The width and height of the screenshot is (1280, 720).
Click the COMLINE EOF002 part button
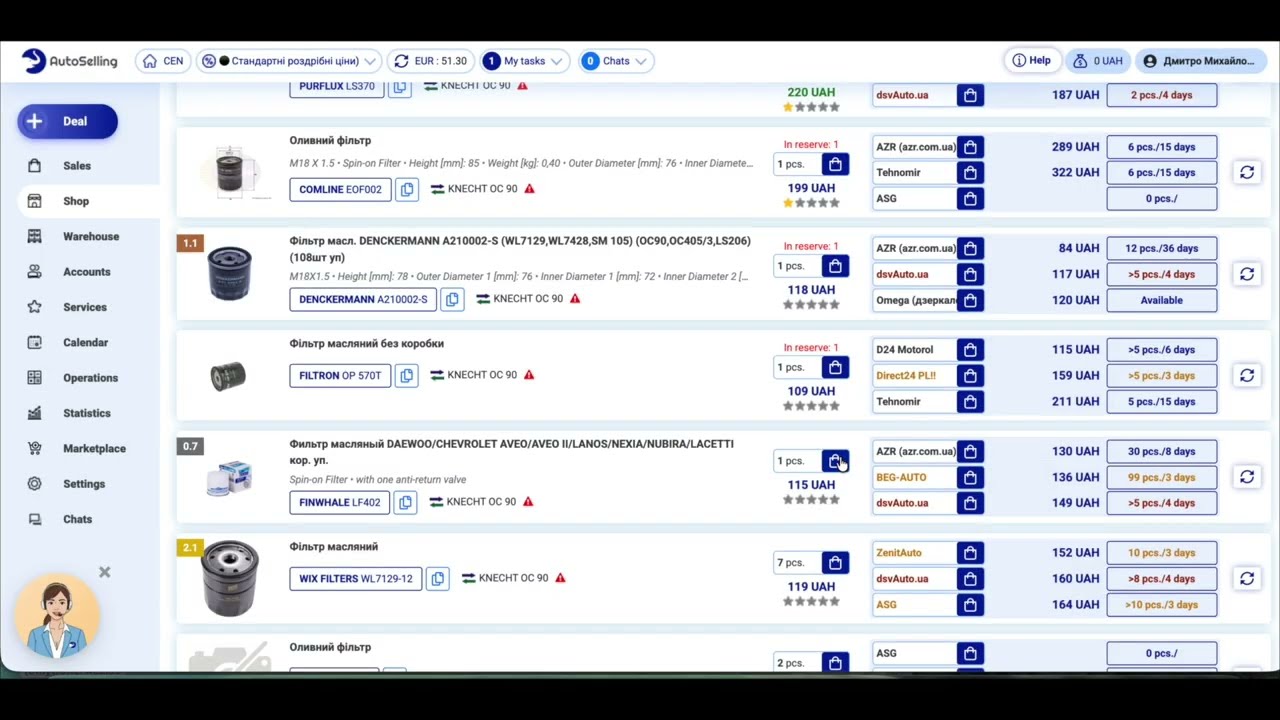coord(340,189)
